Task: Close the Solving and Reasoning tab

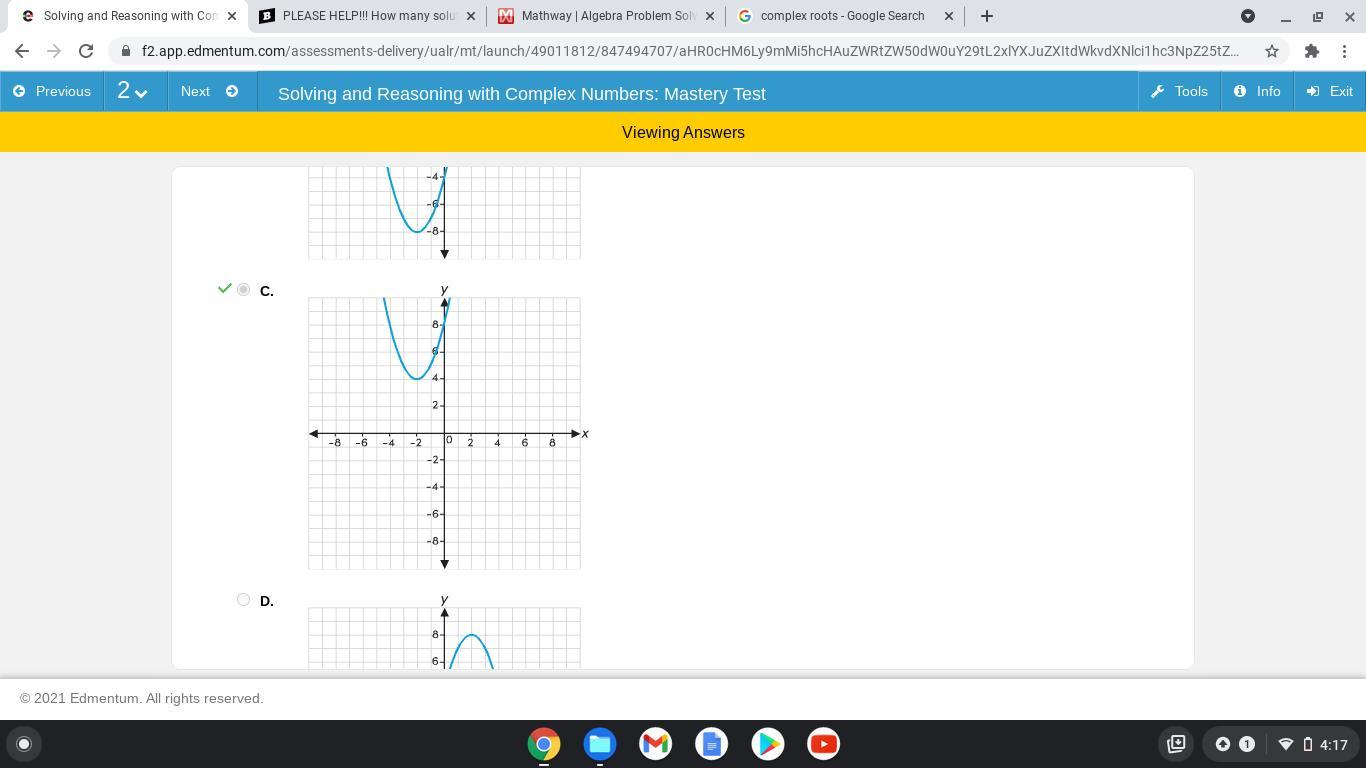Action: pos(232,16)
